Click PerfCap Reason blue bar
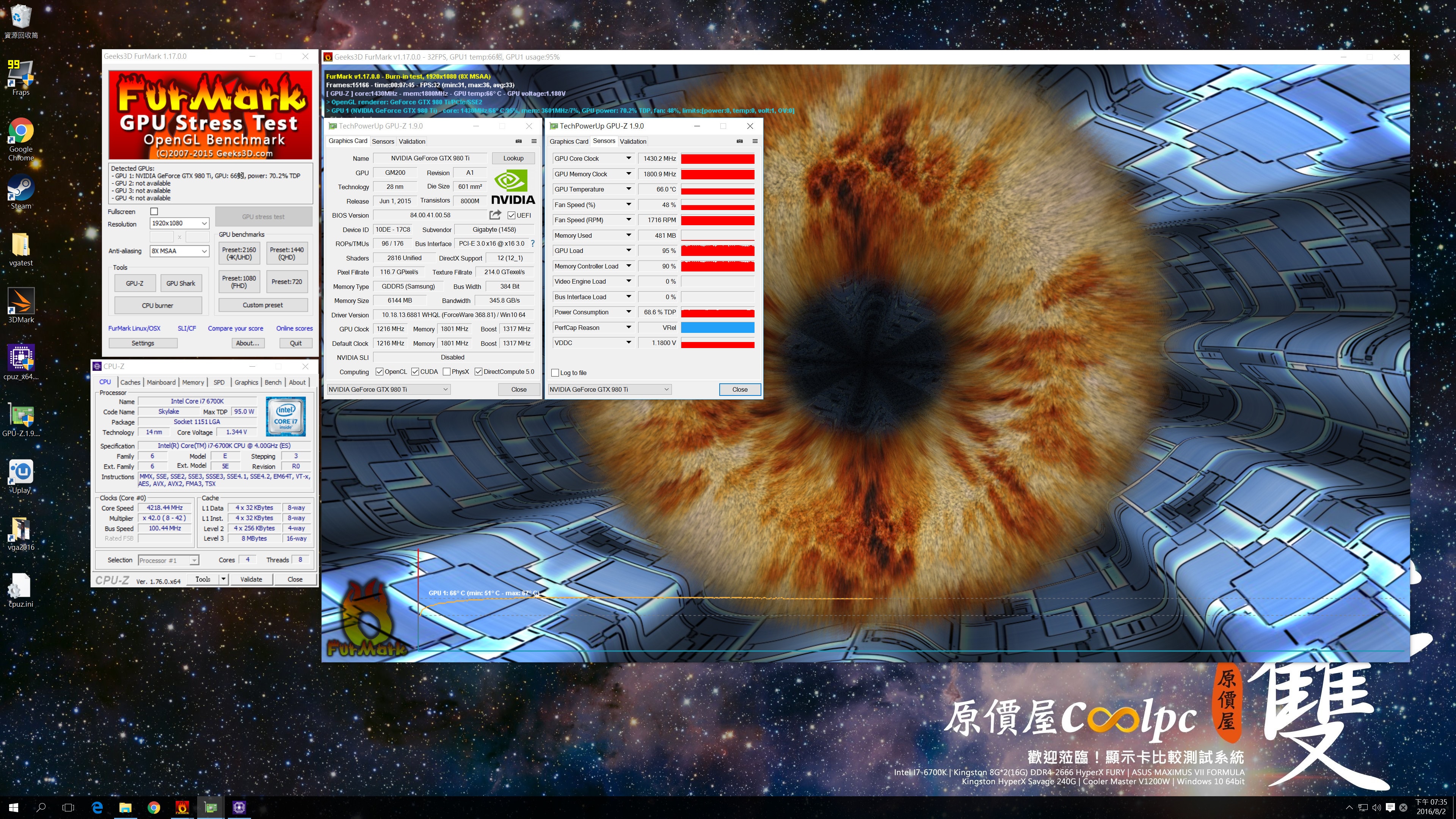Viewport: 1456px width, 819px height. tap(717, 327)
